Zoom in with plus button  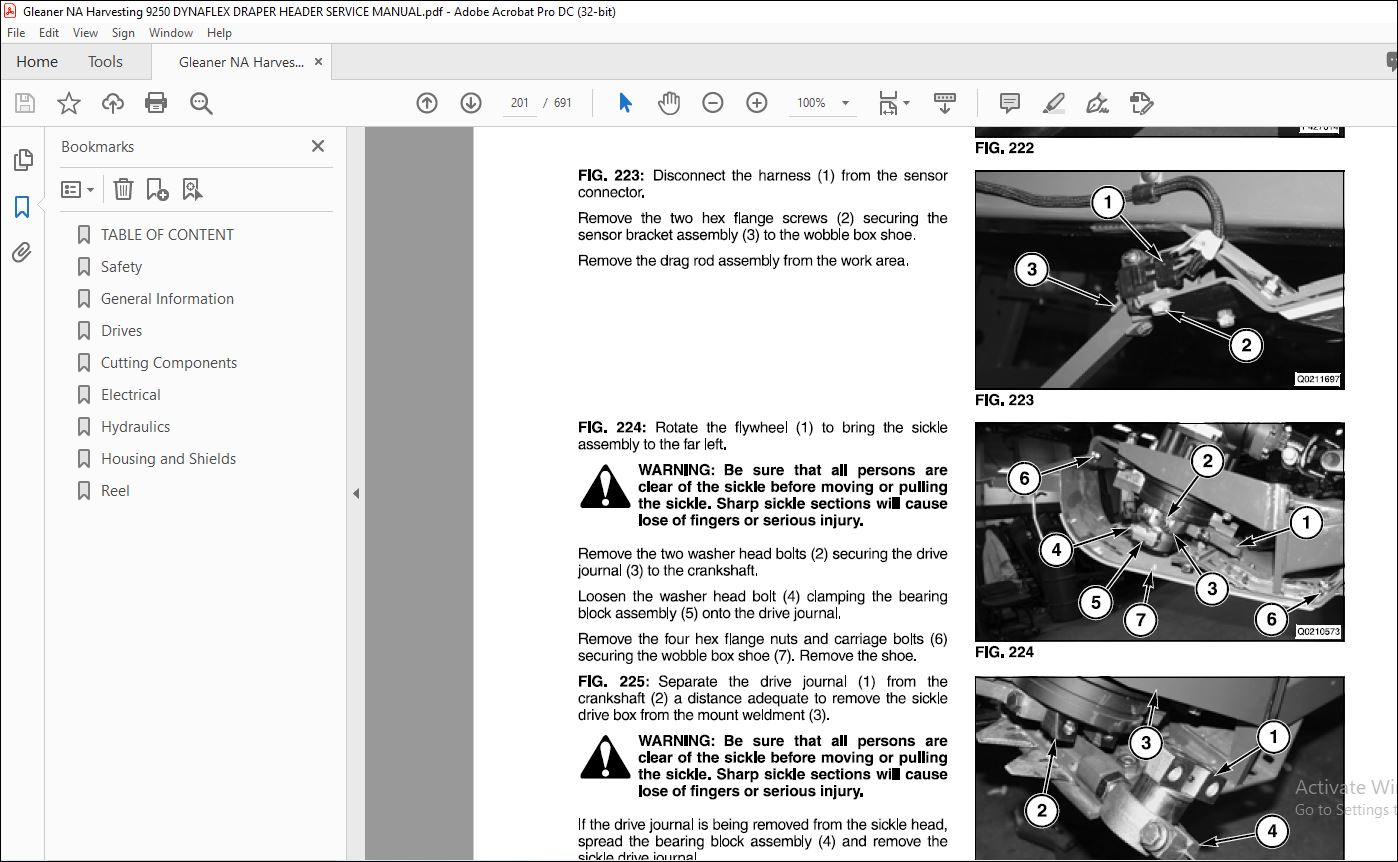click(757, 103)
